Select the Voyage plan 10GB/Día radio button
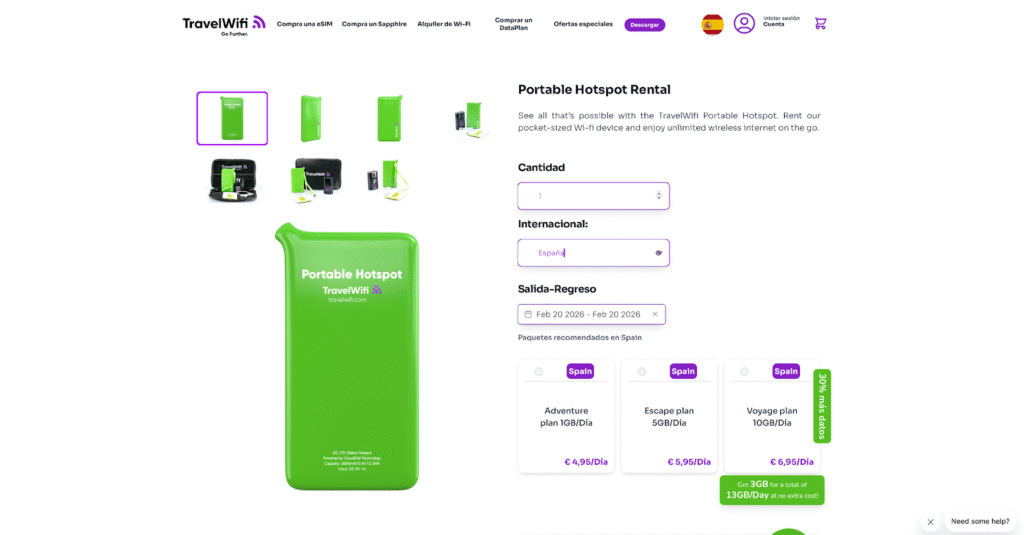This screenshot has width=1024, height=535. [744, 372]
